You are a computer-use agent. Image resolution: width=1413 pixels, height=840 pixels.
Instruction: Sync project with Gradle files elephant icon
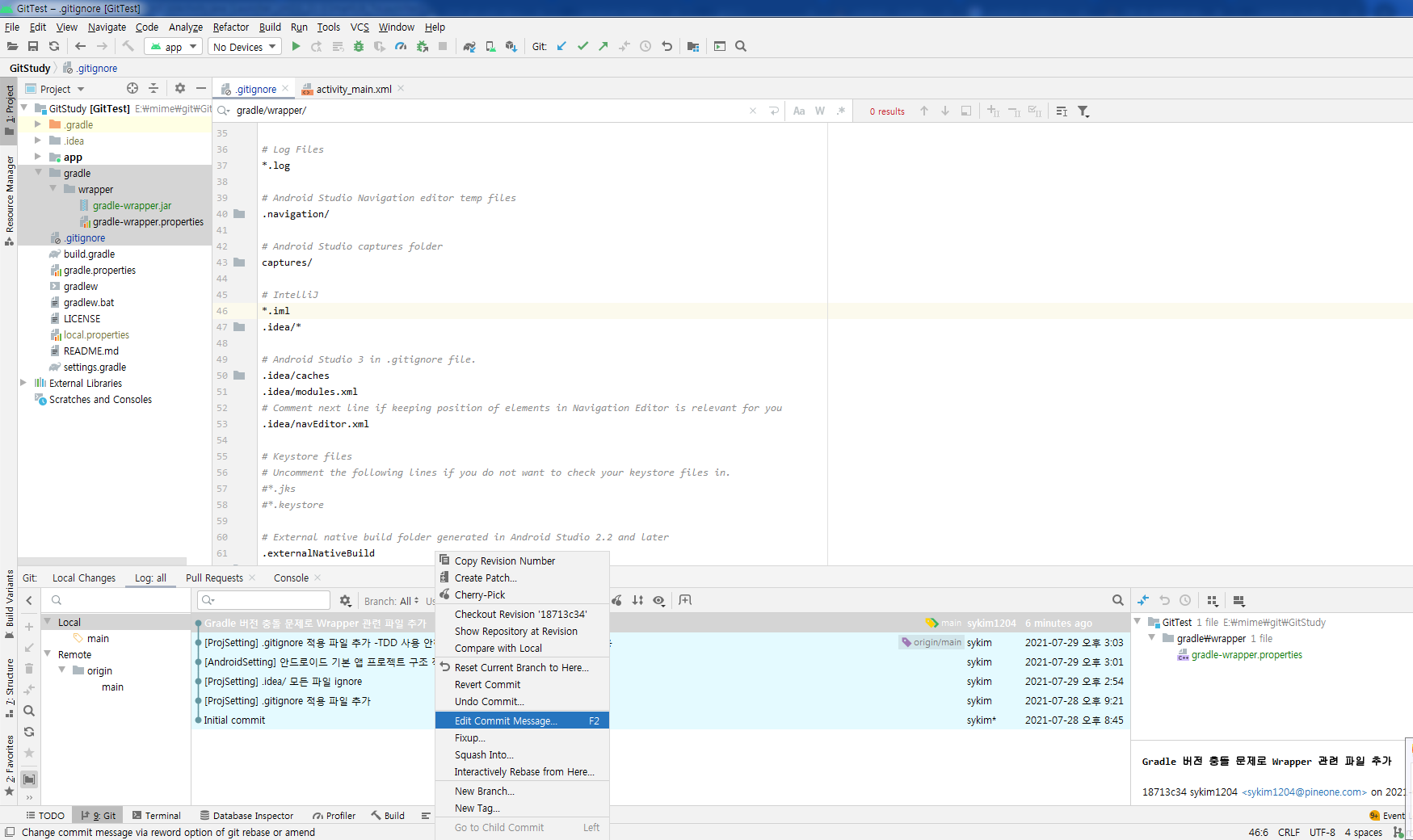tap(469, 46)
